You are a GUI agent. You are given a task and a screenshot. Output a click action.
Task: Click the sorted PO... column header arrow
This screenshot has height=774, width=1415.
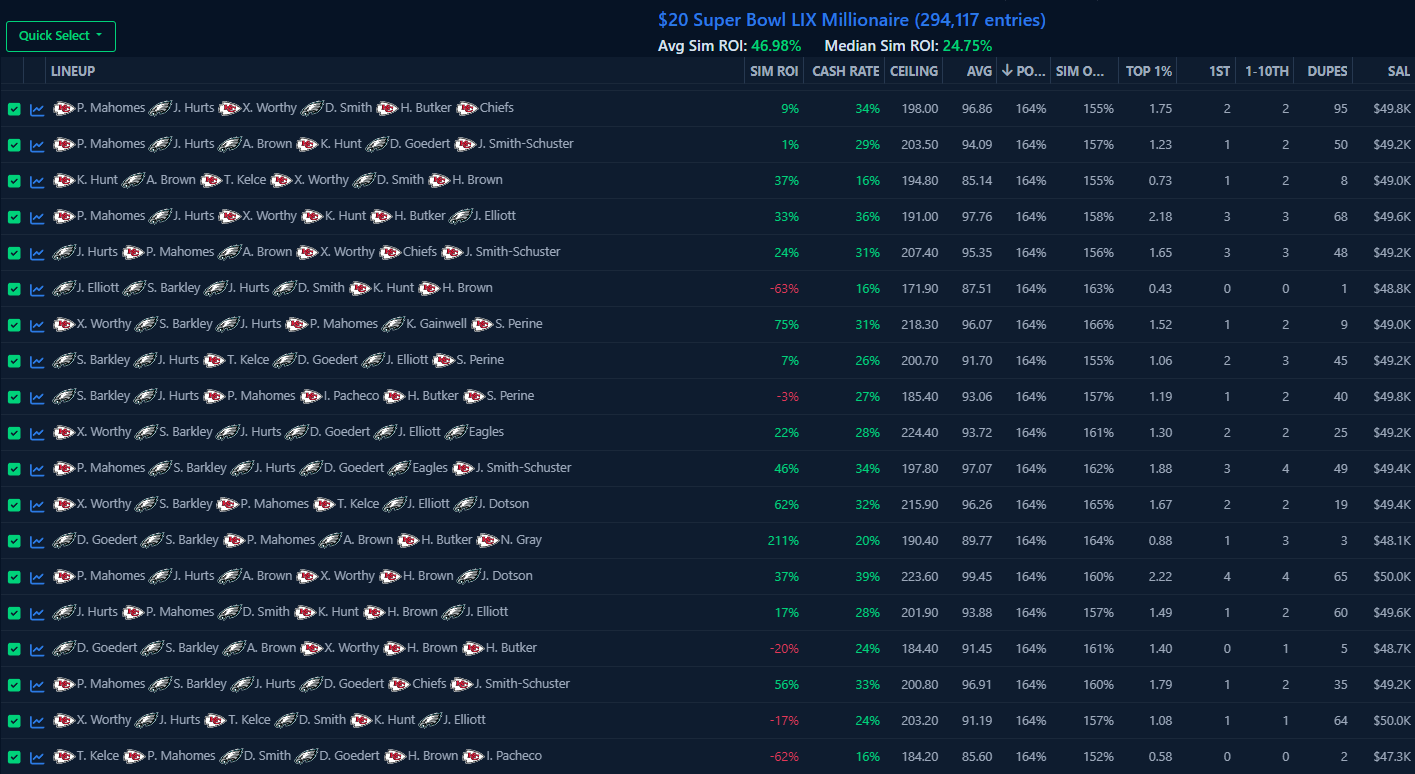pyautogui.click(x=1006, y=71)
